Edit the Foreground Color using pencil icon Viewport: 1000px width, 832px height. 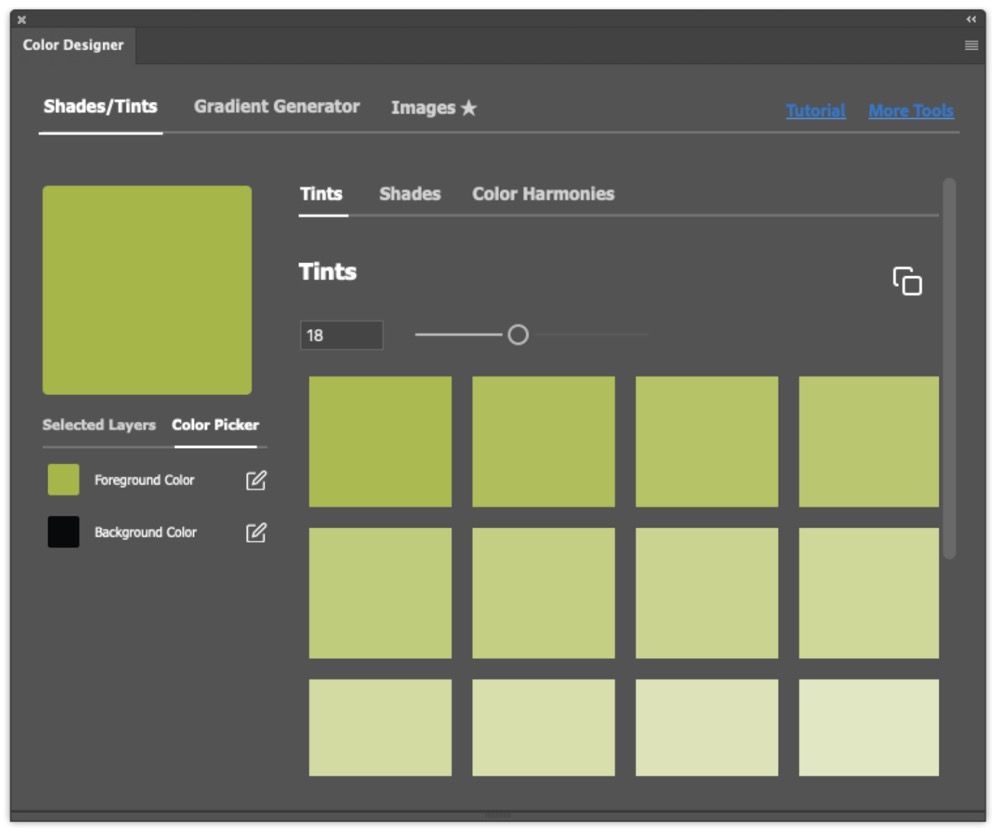[256, 480]
